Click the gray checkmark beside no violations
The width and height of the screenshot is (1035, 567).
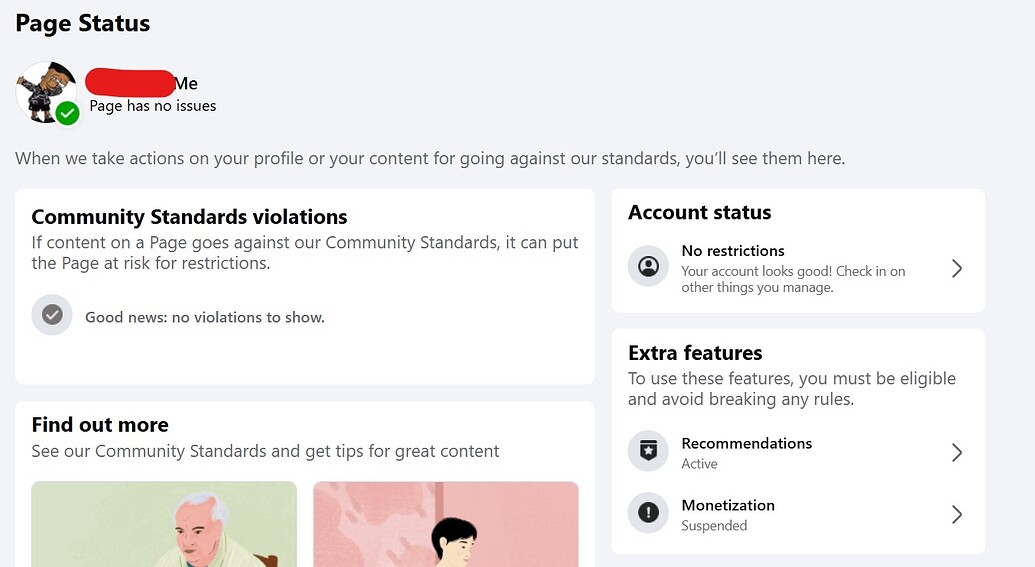tap(52, 315)
